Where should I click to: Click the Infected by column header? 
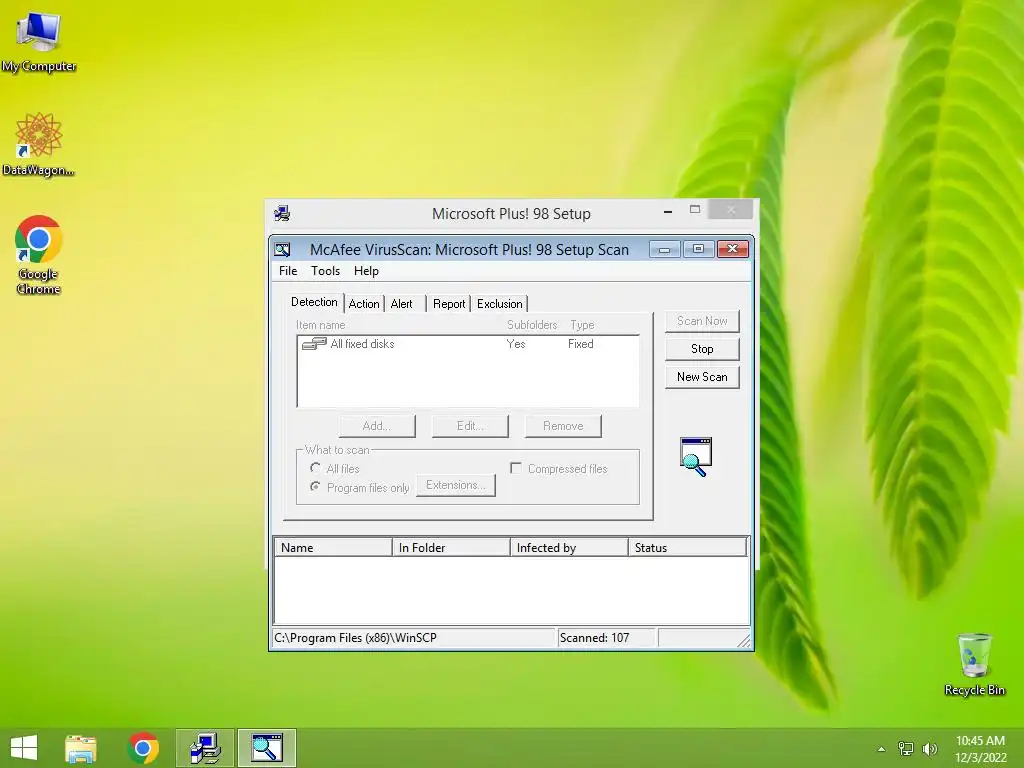click(569, 547)
